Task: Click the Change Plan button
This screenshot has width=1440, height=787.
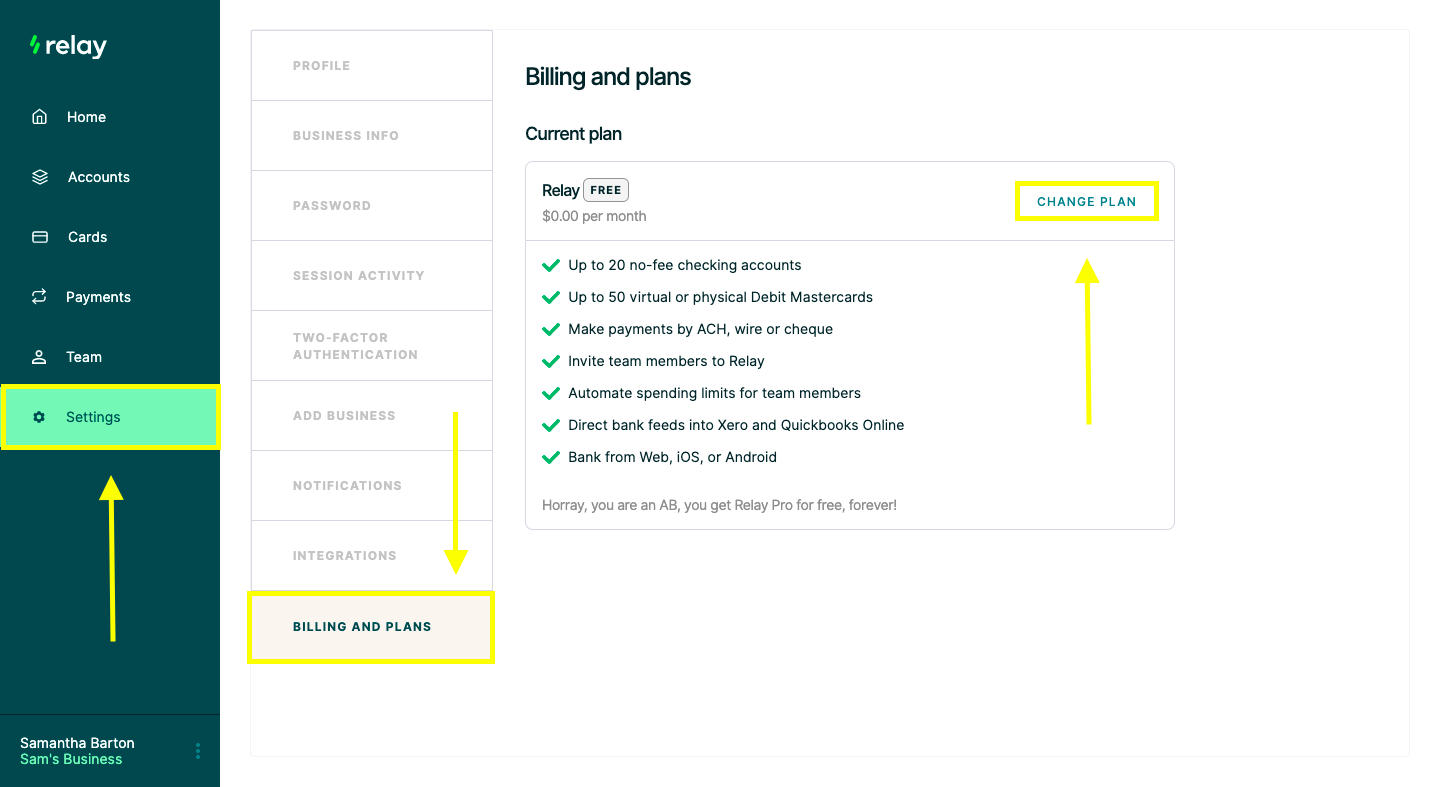Action: [1087, 201]
